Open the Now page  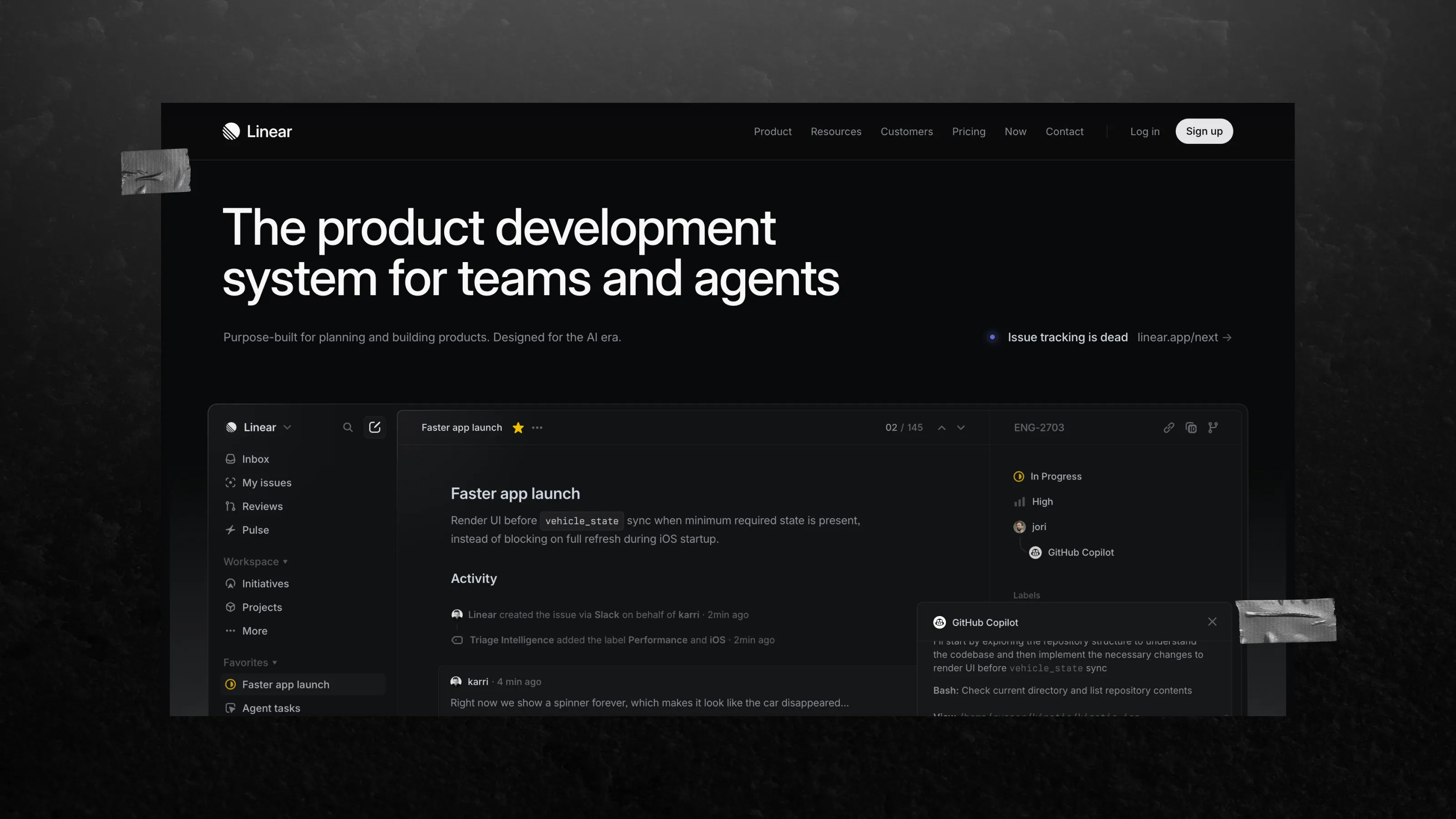point(1015,131)
